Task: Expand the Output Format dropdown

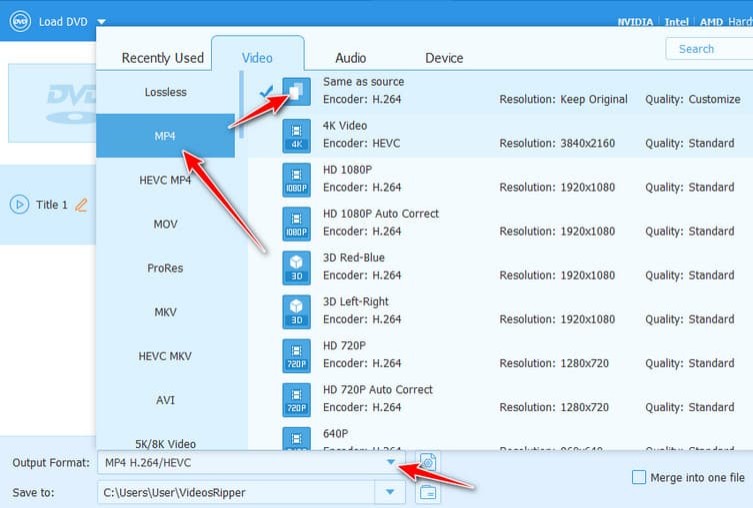Action: [x=391, y=462]
